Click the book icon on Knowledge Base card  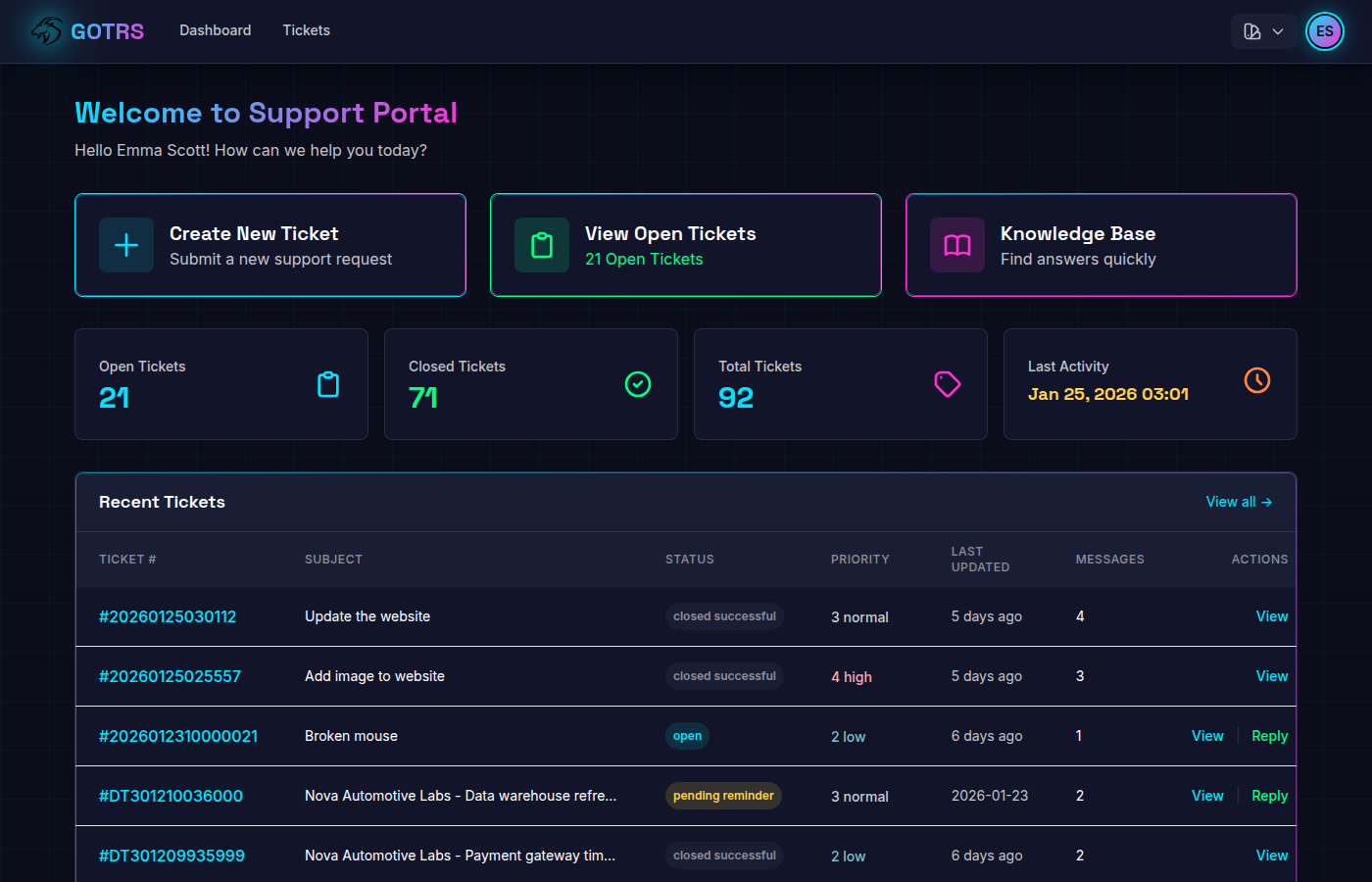(x=956, y=245)
